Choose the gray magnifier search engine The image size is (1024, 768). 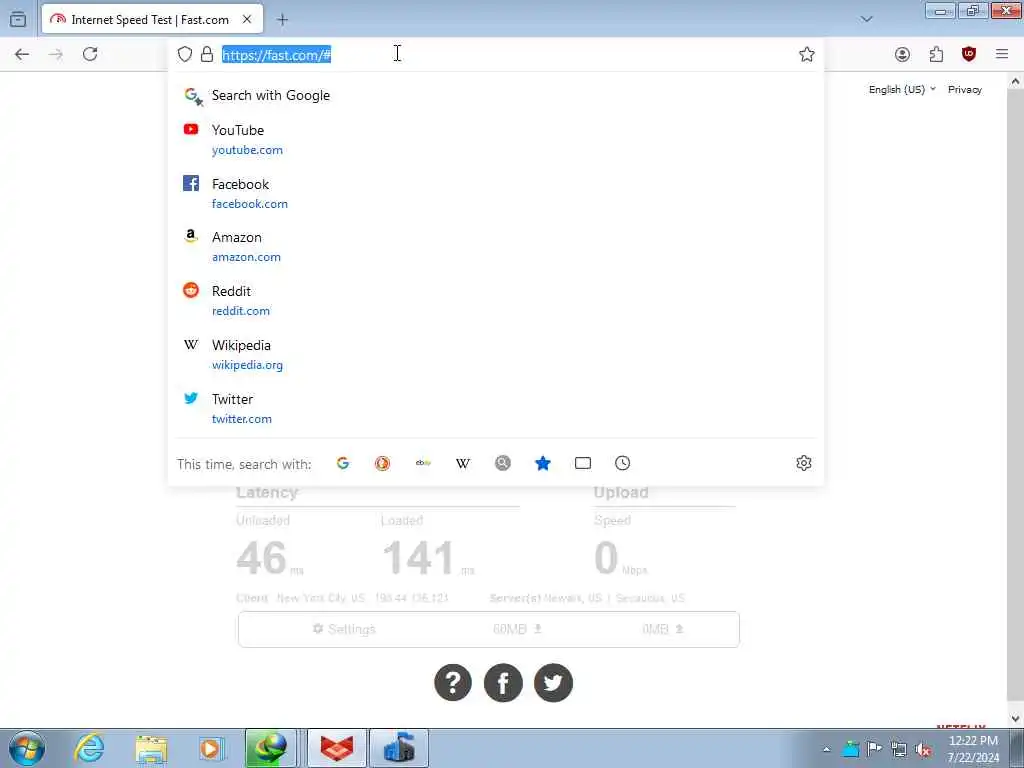click(503, 463)
